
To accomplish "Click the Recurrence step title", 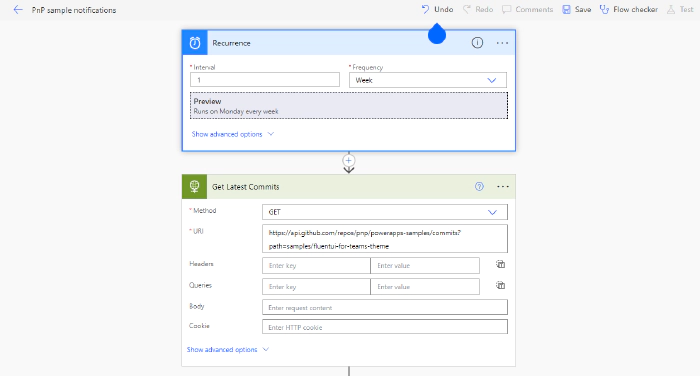I will [x=231, y=43].
